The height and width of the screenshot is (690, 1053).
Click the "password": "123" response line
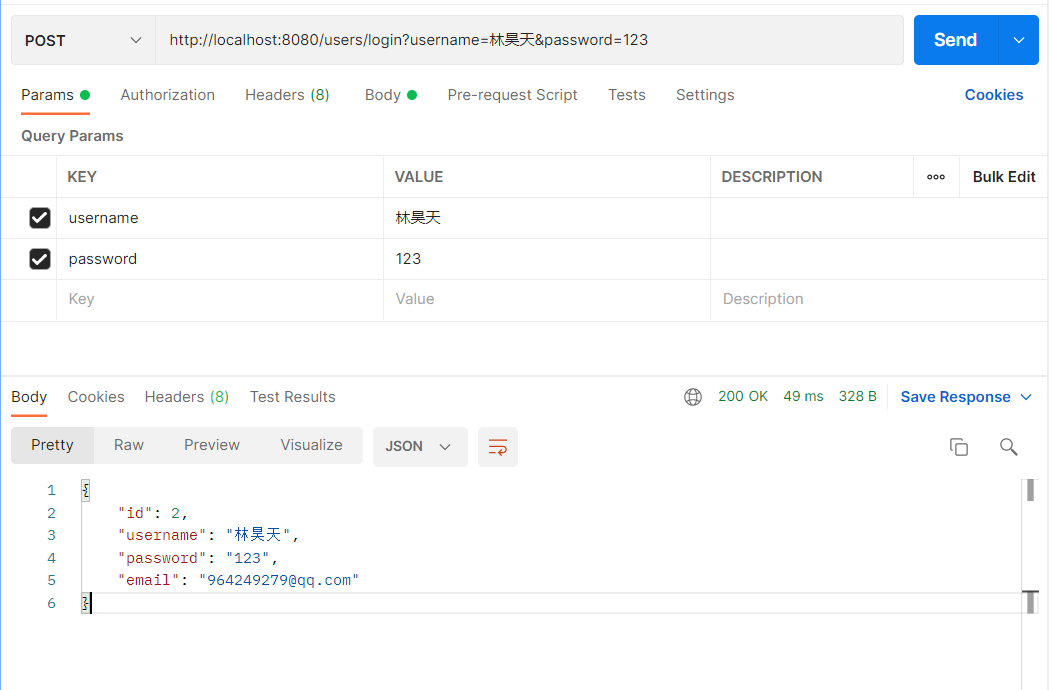click(x=197, y=558)
